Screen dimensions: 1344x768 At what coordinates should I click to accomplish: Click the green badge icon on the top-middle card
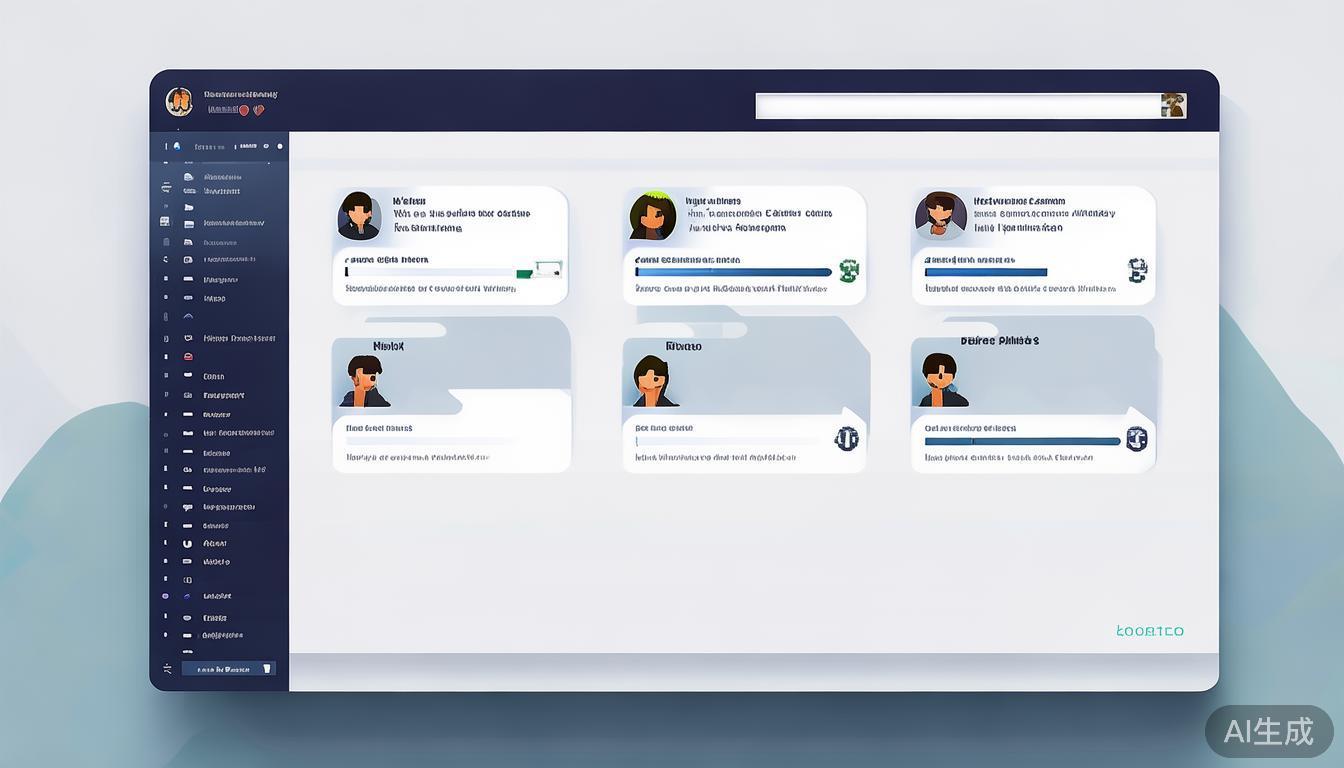pyautogui.click(x=849, y=270)
